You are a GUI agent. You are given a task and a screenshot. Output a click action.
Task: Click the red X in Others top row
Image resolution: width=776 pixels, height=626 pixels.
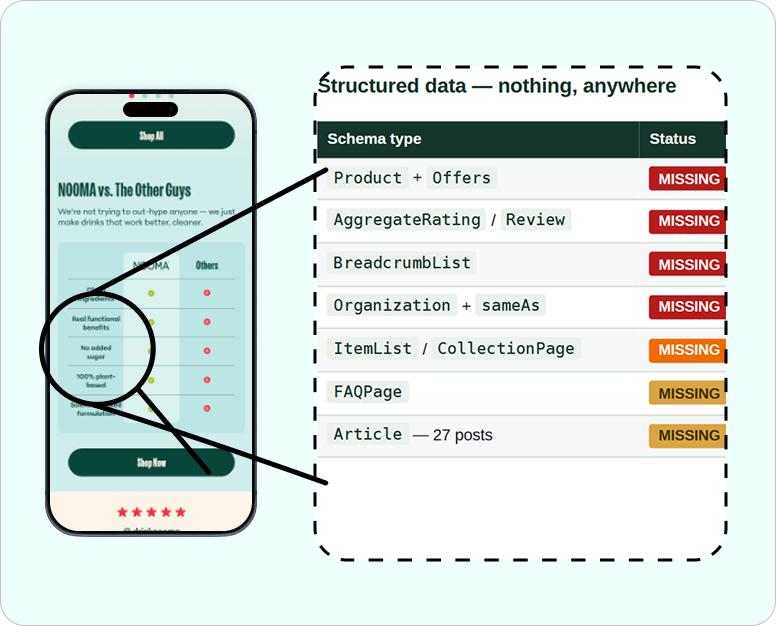pos(207,293)
